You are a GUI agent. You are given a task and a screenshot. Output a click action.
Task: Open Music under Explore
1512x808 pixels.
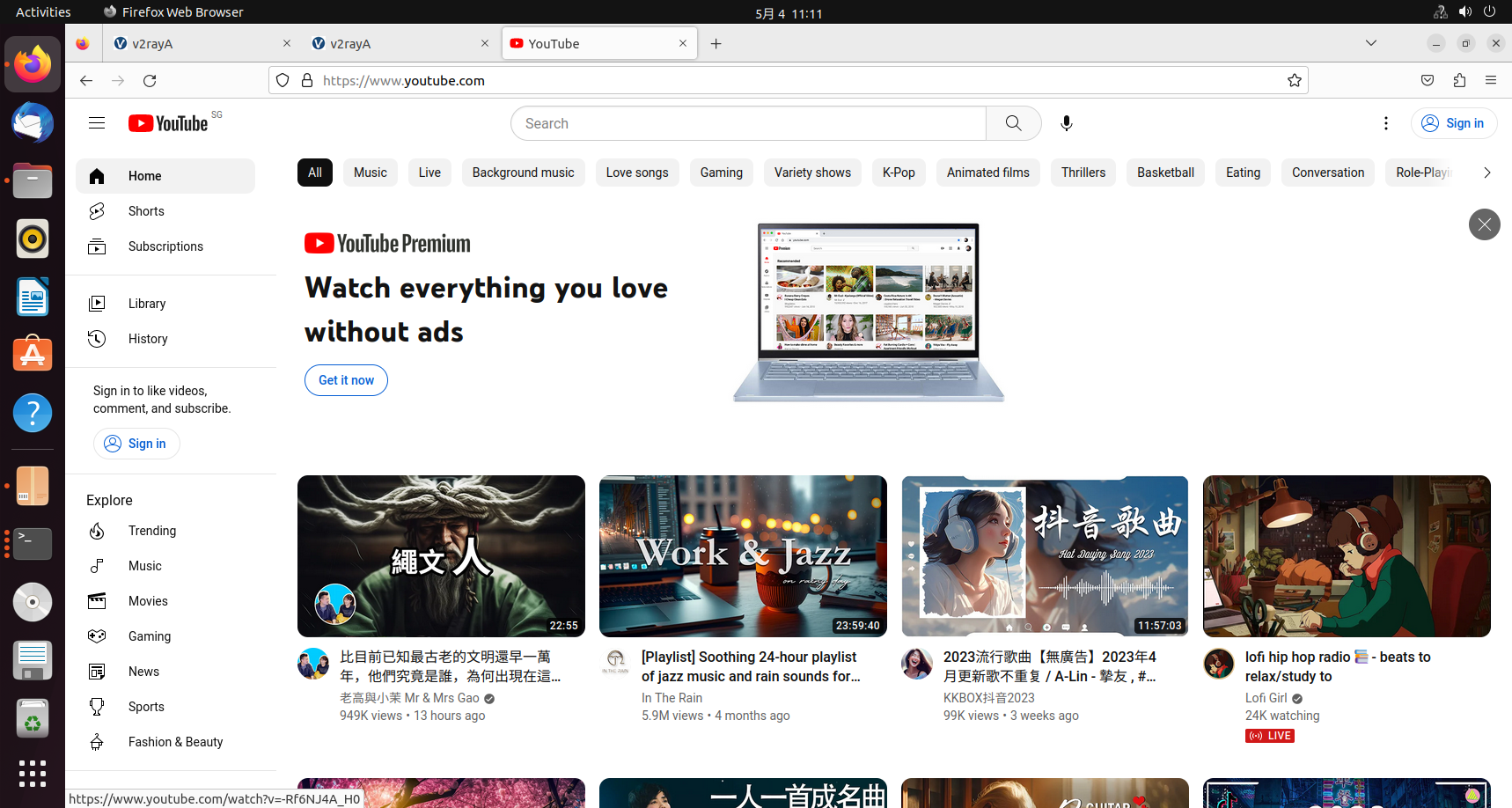click(x=165, y=566)
